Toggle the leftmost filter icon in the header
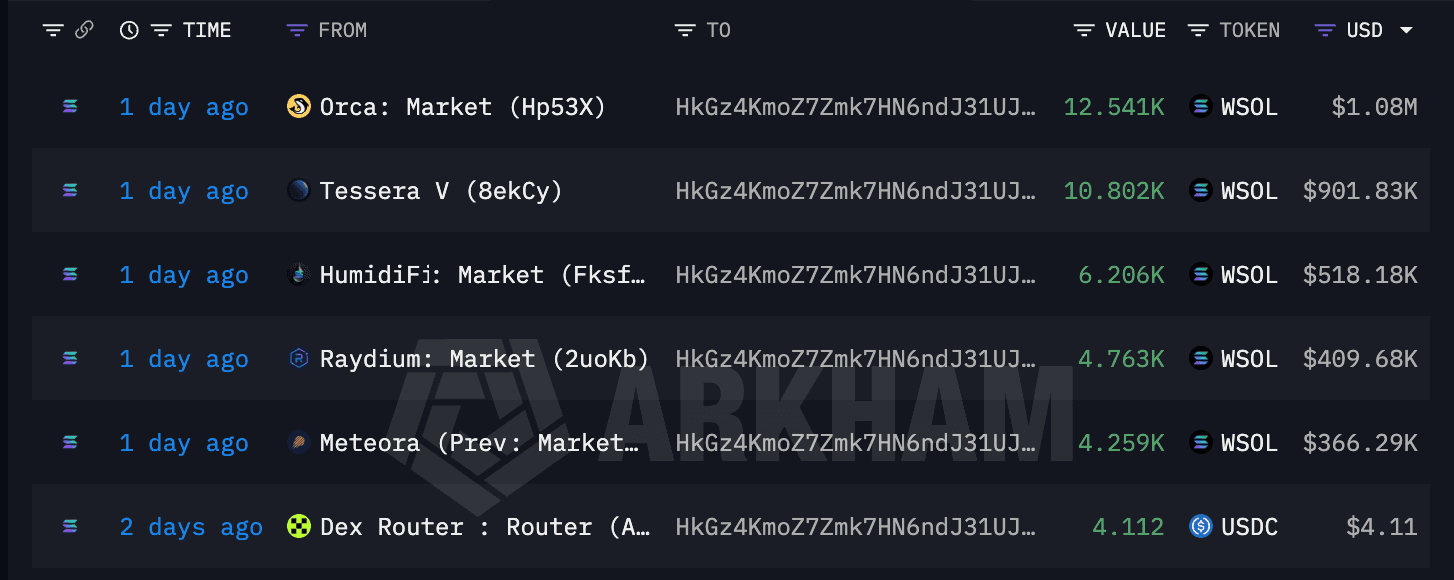This screenshot has height=580, width=1454. (x=53, y=30)
